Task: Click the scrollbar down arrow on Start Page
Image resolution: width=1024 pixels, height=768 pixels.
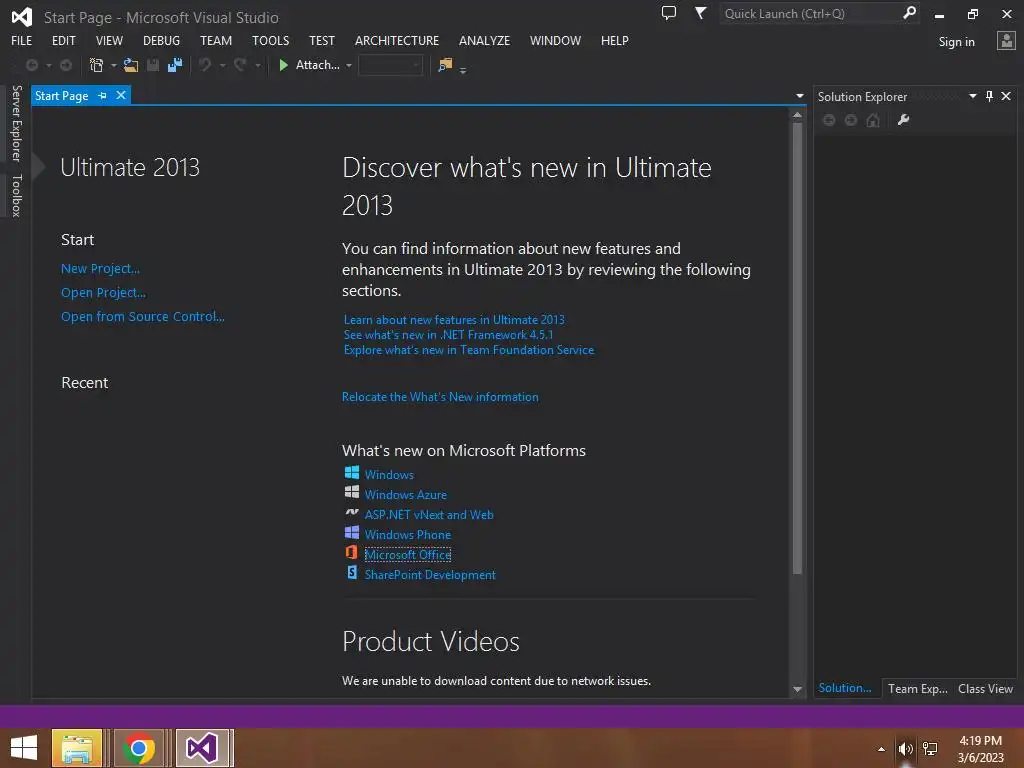Action: [797, 689]
